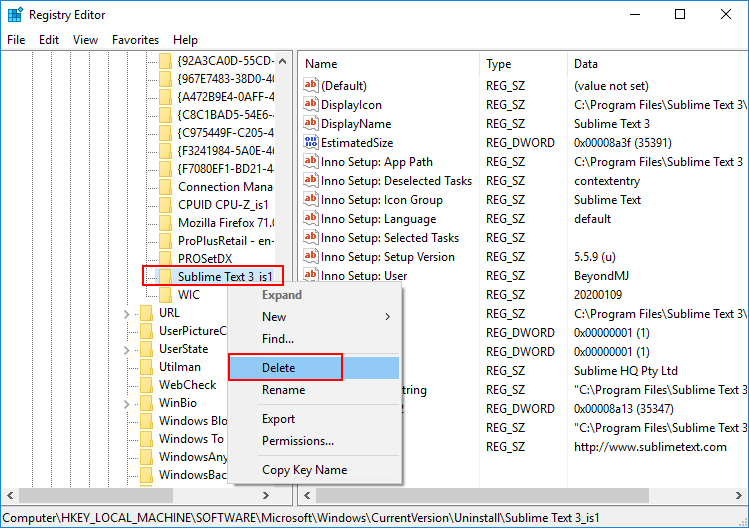Click the values pane horizontal scrollbar thumb
Image resolution: width=749 pixels, height=528 pixels.
click(x=482, y=496)
